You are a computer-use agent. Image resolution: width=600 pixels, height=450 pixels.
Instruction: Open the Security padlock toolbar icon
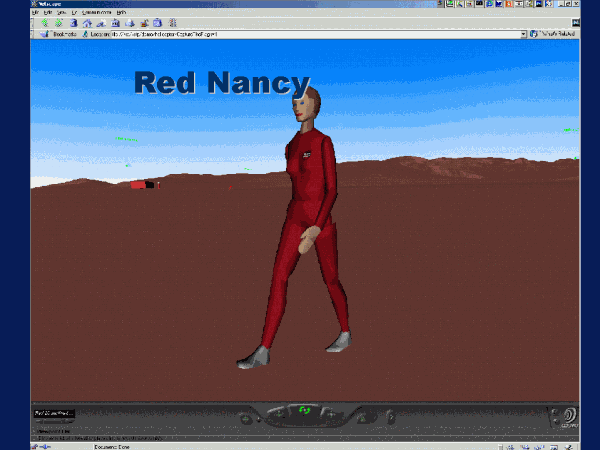pyautogui.click(x=144, y=23)
